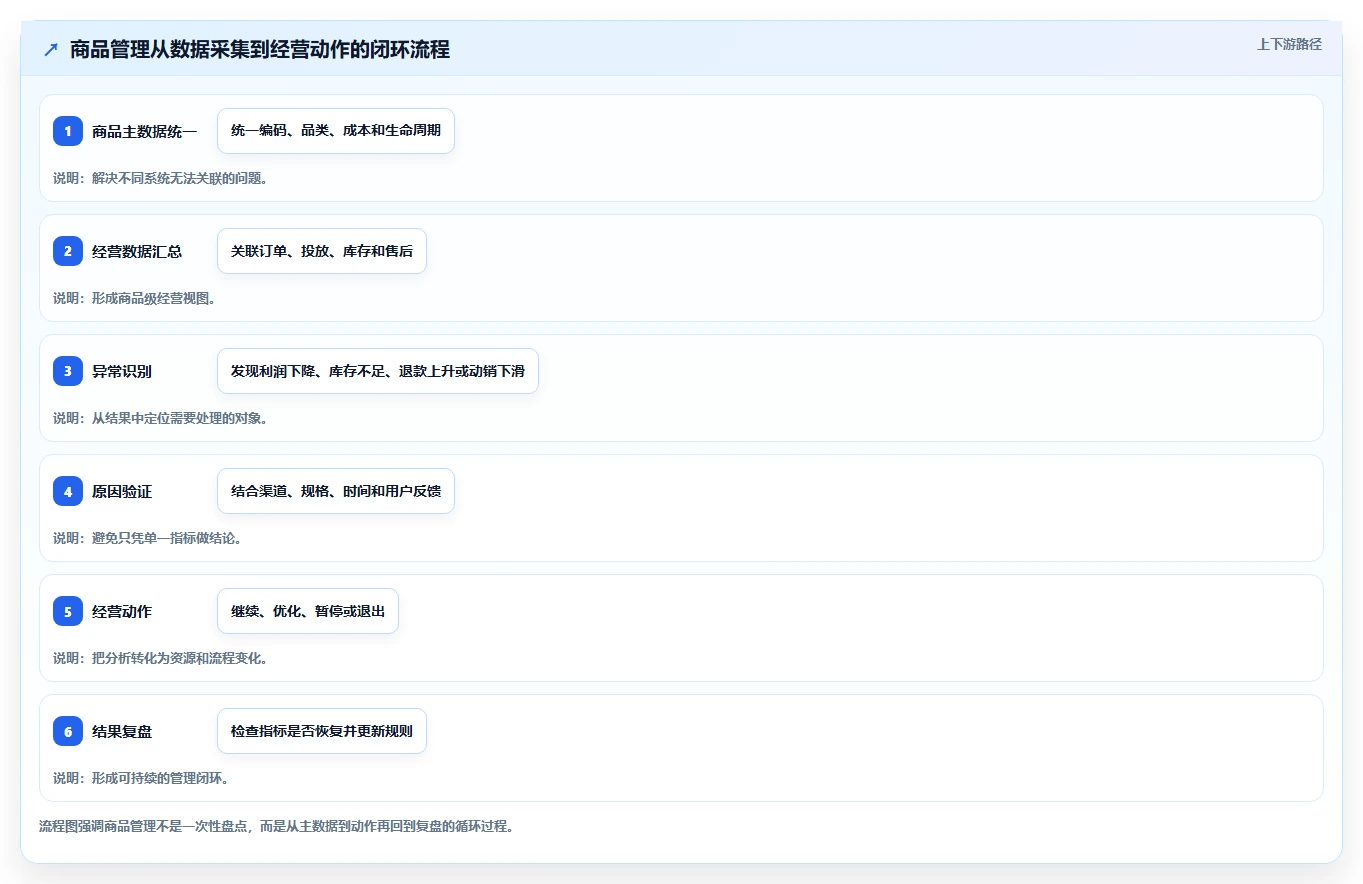Click the note 从结果中定位需要处理的对象
The height and width of the screenshot is (884, 1363).
(160, 418)
